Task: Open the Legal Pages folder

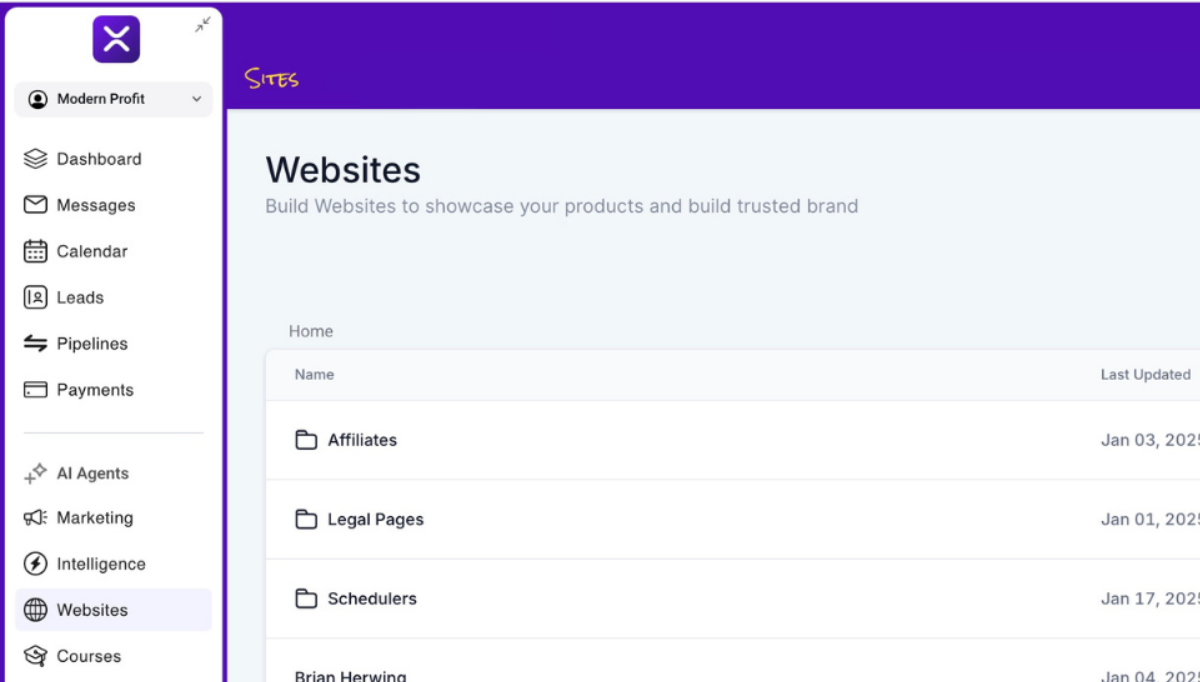Action: pos(375,520)
